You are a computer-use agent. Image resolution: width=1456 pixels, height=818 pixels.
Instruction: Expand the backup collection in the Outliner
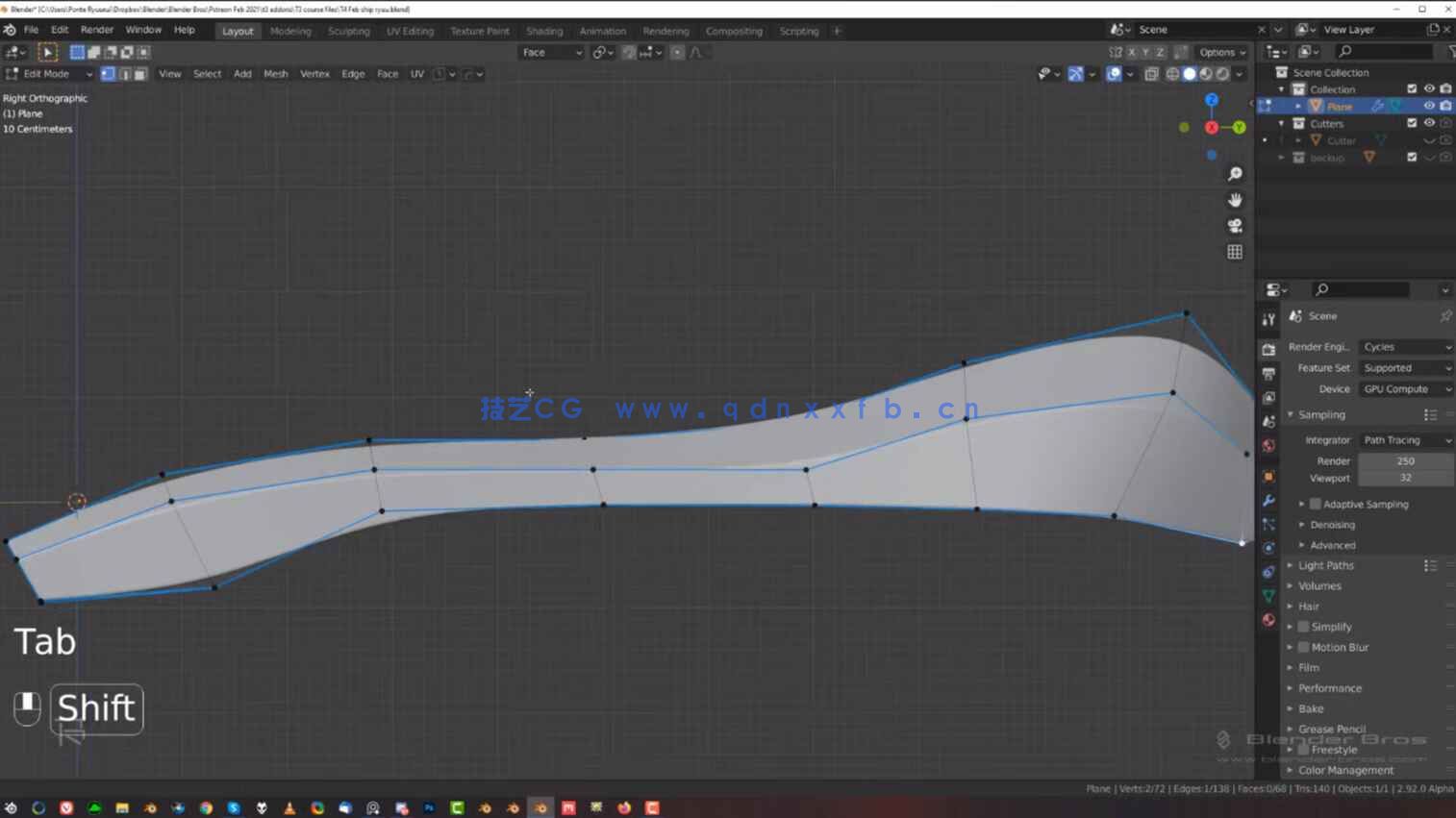coord(1282,158)
